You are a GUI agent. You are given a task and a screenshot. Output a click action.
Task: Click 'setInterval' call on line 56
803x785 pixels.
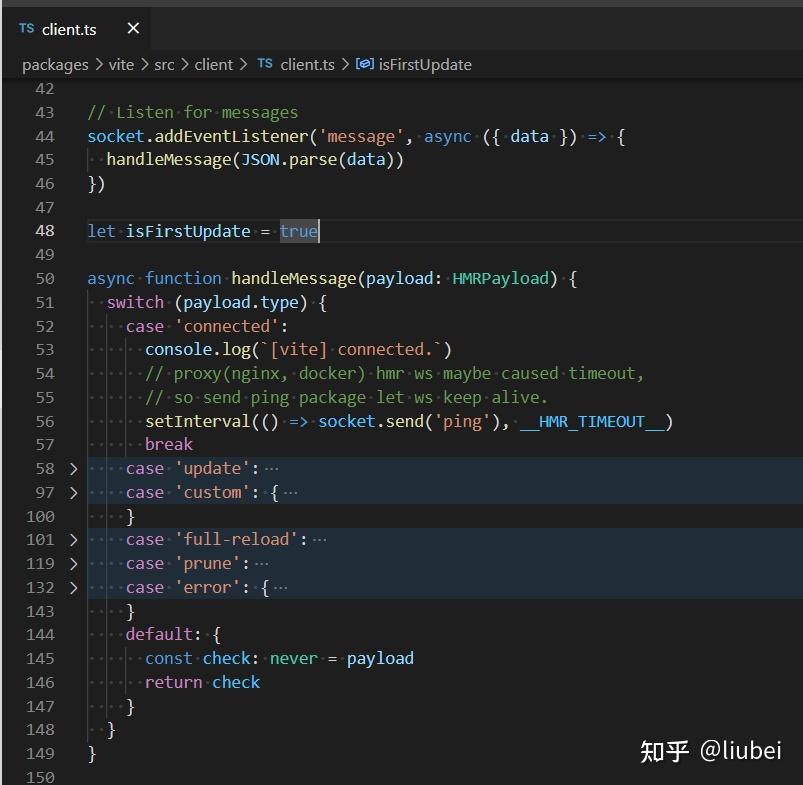(x=198, y=422)
